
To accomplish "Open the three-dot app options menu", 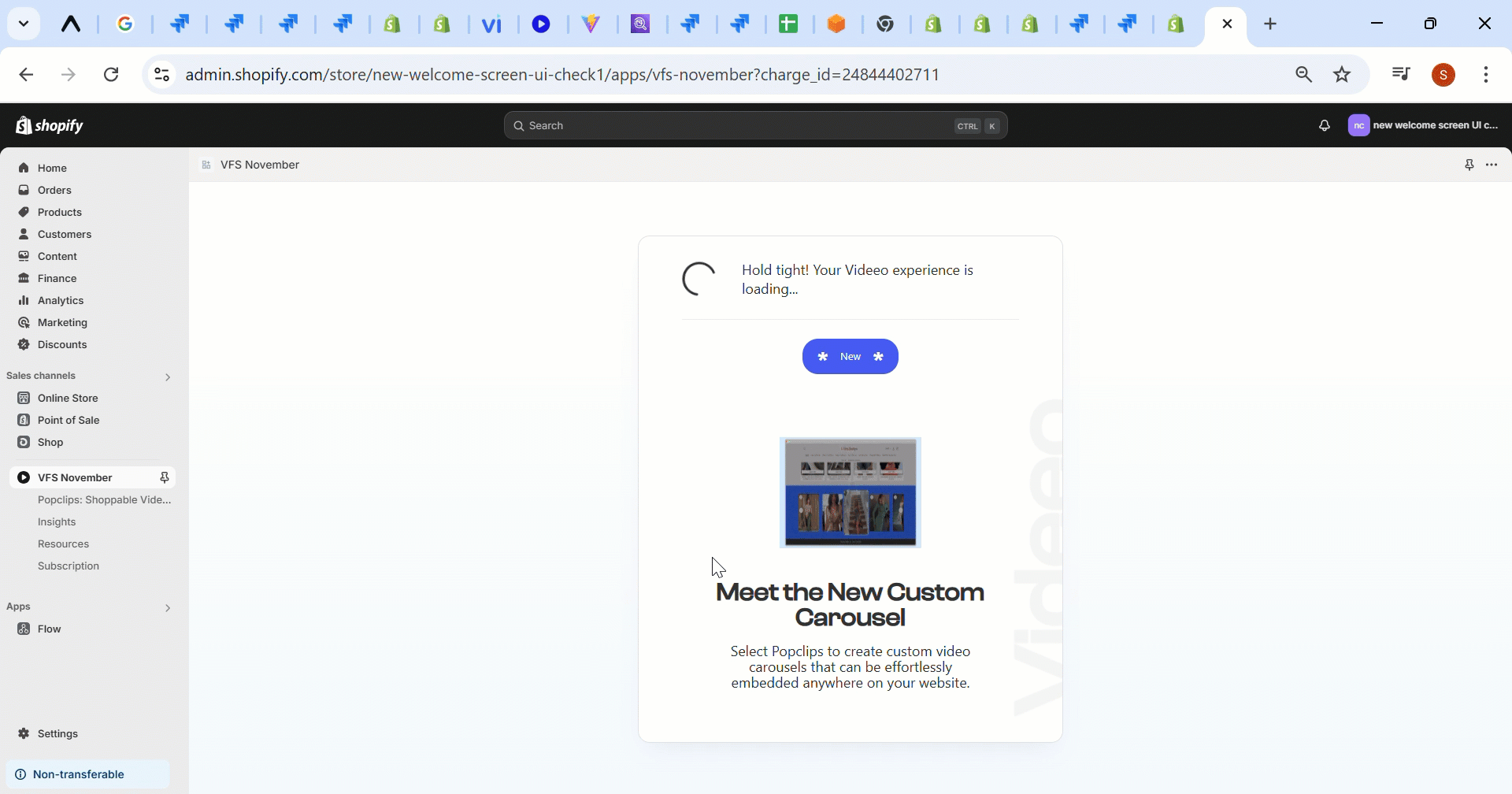I will click(1492, 165).
